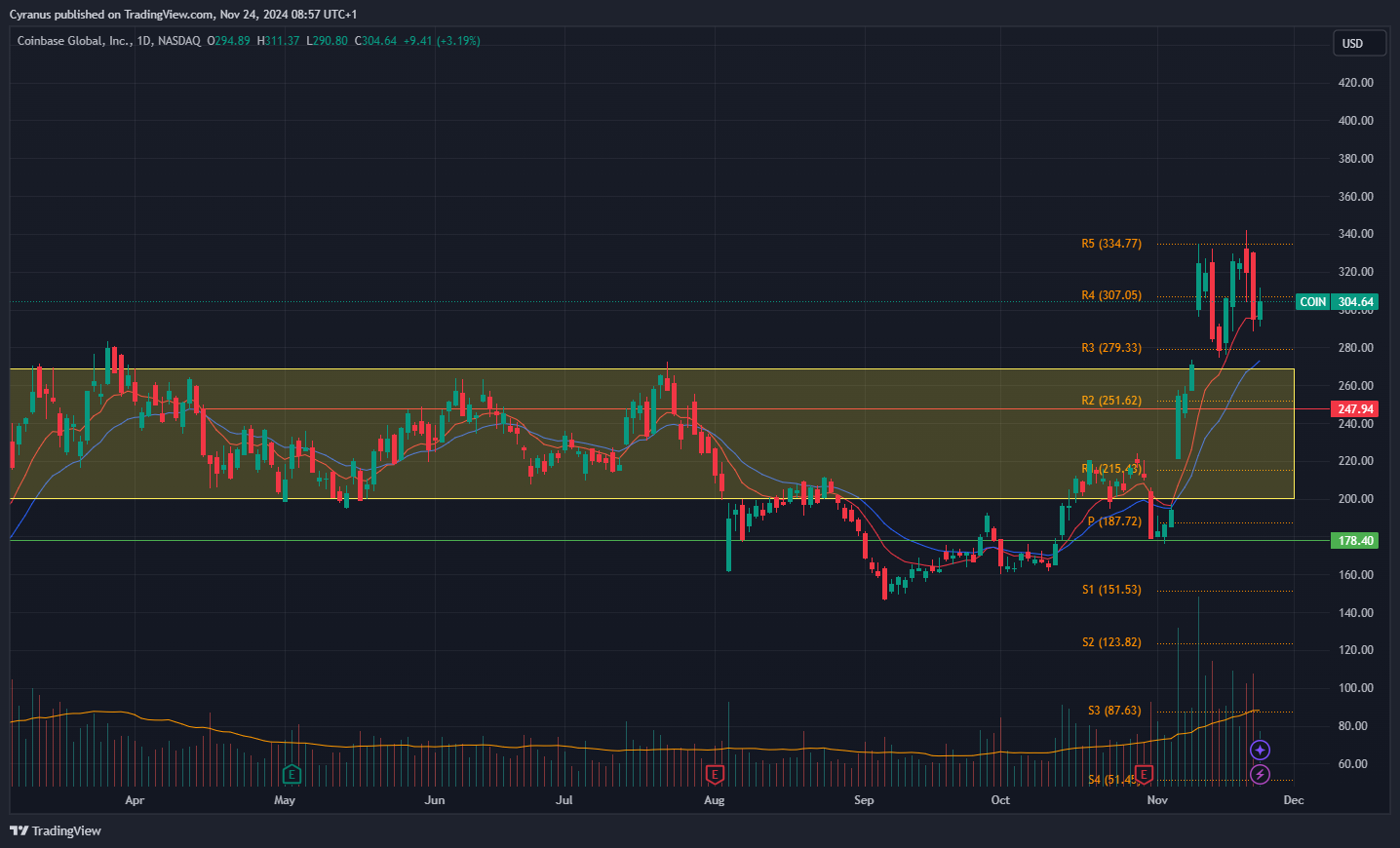
Task: Click the 260.00 price scale value
Action: (1355, 386)
